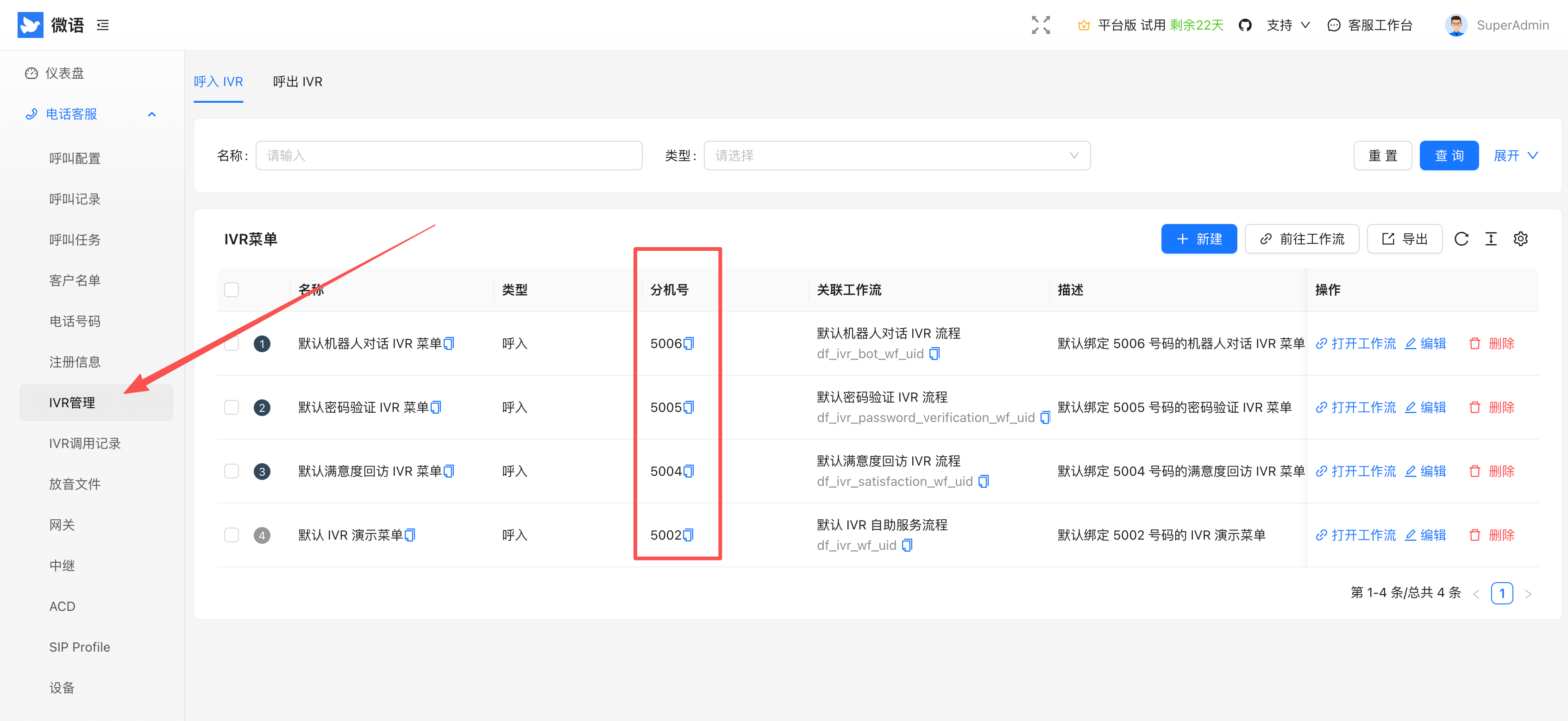Open 客服工作台 chat workspace
This screenshot has width=1568, height=721.
point(1369,25)
